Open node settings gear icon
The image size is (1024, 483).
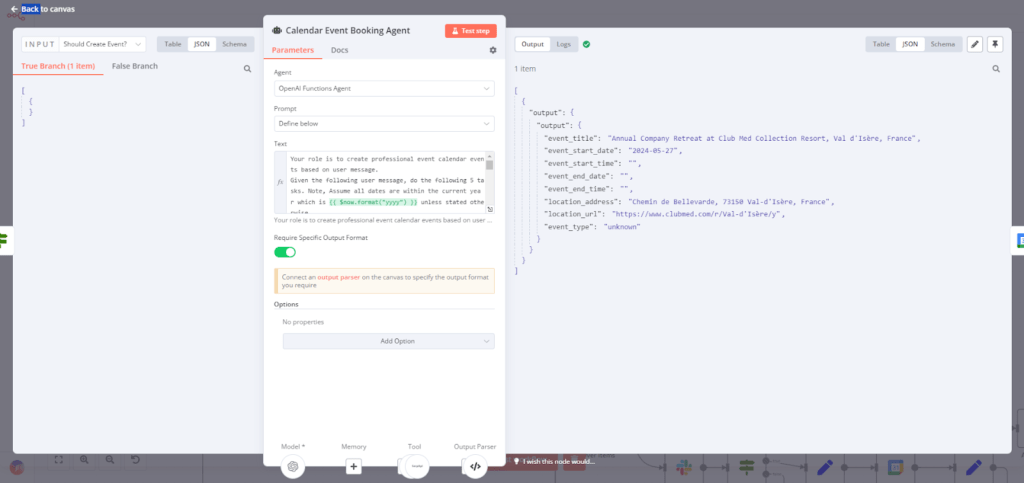coord(492,50)
